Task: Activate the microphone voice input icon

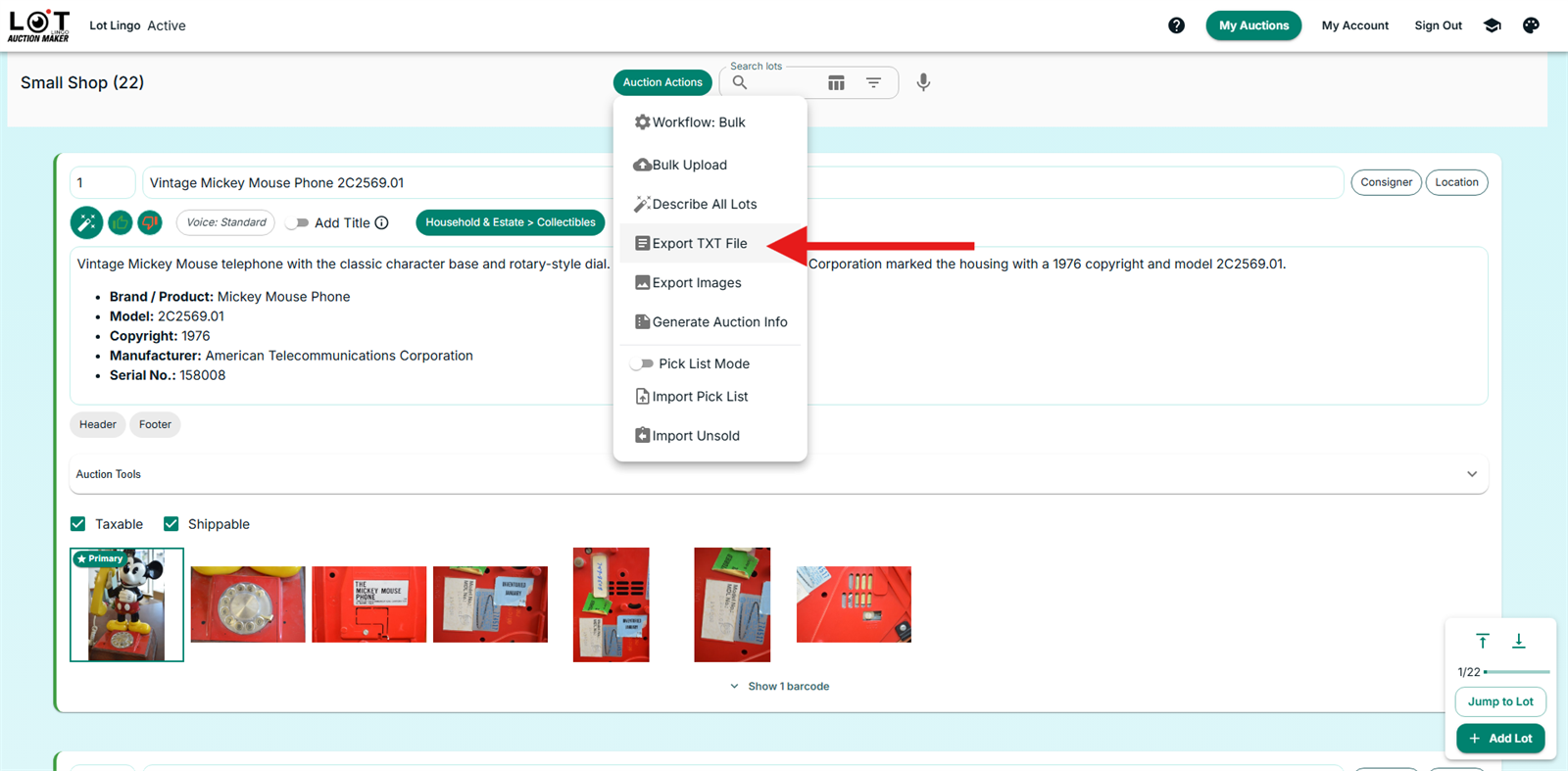Action: tap(923, 82)
